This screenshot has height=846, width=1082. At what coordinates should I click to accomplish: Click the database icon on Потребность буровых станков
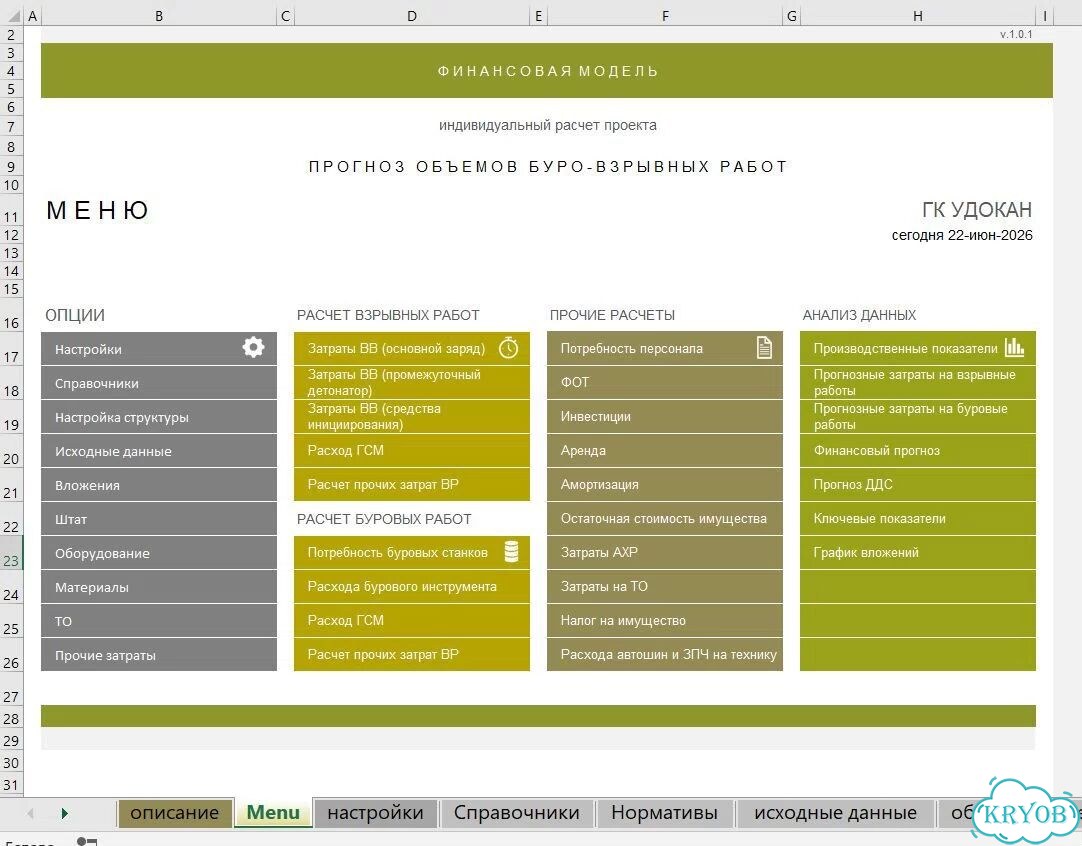click(x=511, y=551)
